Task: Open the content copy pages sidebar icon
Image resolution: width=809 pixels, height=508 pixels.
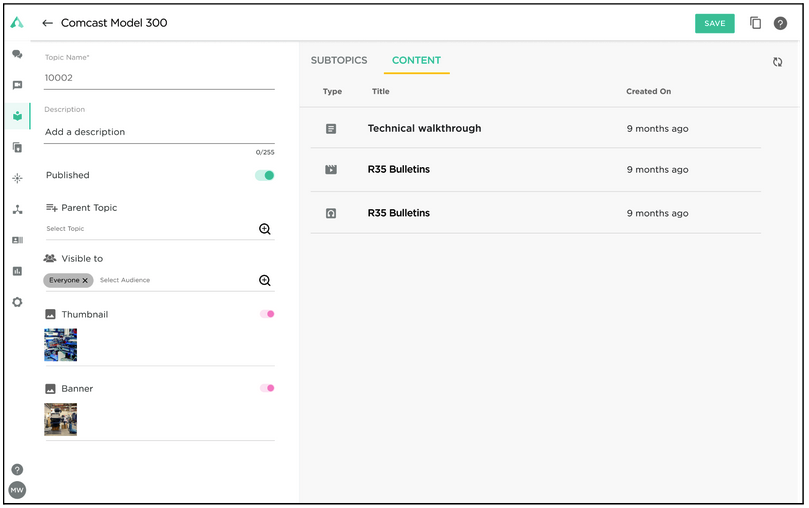Action: tap(18, 148)
